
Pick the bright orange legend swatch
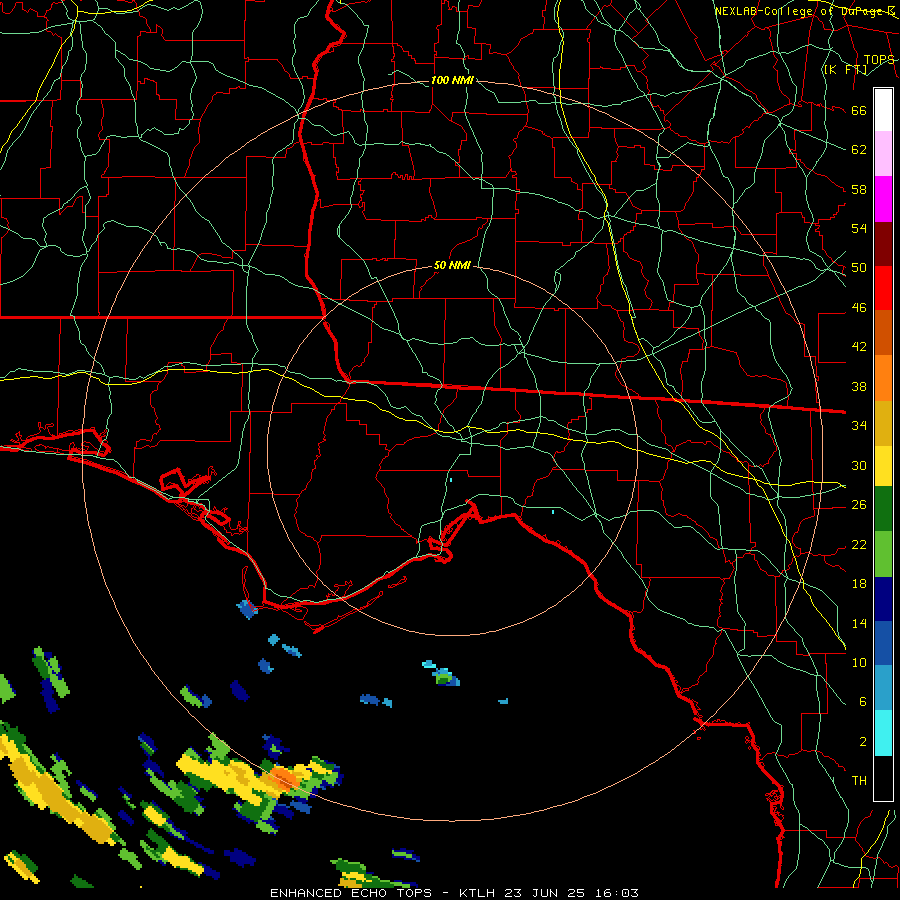[x=883, y=377]
